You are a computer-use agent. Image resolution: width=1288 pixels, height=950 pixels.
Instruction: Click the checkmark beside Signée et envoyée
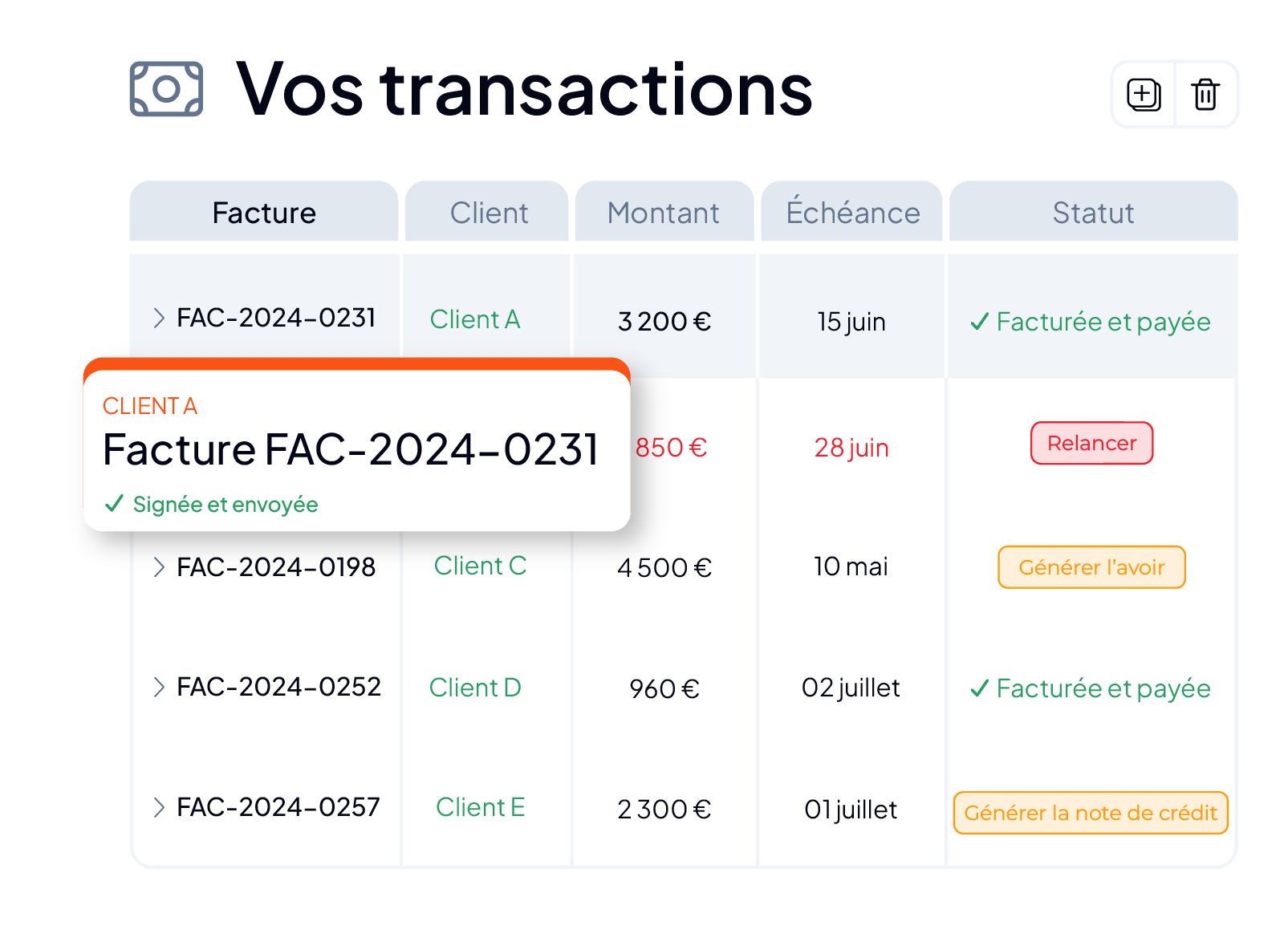click(x=114, y=503)
